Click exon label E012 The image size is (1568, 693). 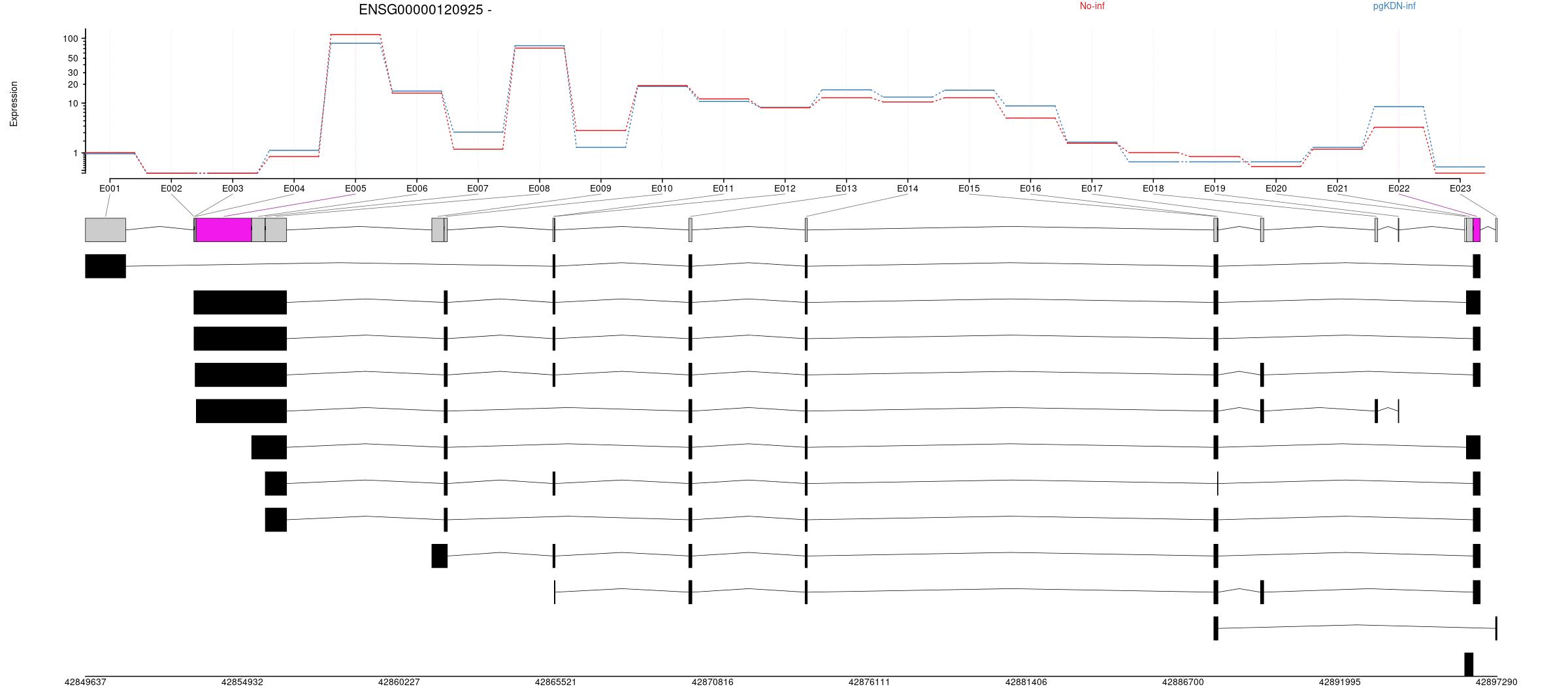[785, 188]
